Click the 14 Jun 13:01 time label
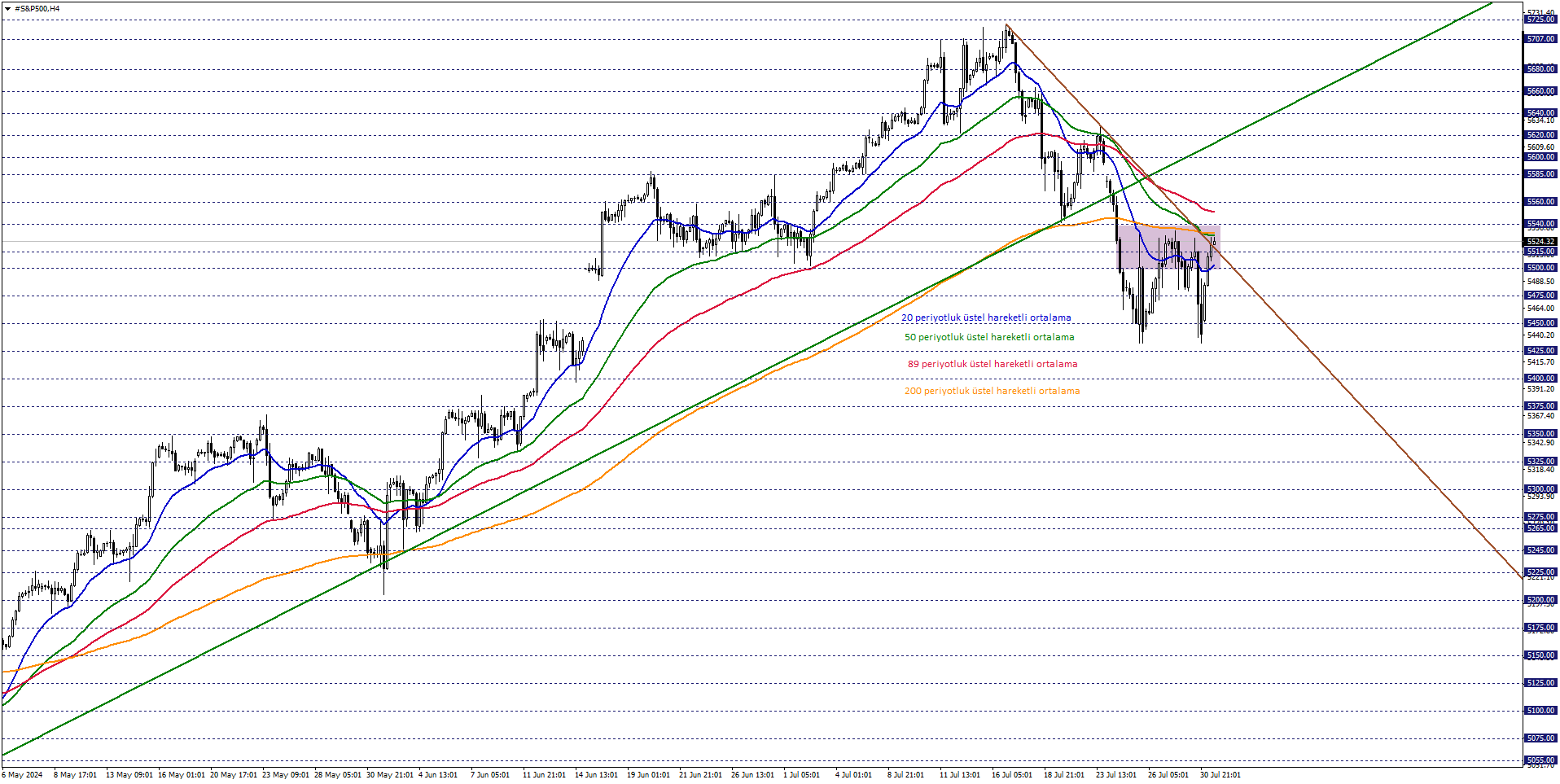1560x784 pixels. 596,775
